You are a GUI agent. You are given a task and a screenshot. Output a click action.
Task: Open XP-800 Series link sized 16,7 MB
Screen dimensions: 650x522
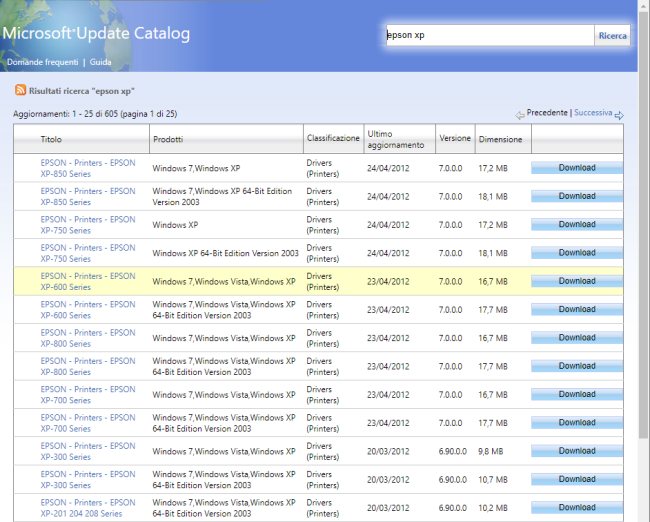(x=88, y=338)
